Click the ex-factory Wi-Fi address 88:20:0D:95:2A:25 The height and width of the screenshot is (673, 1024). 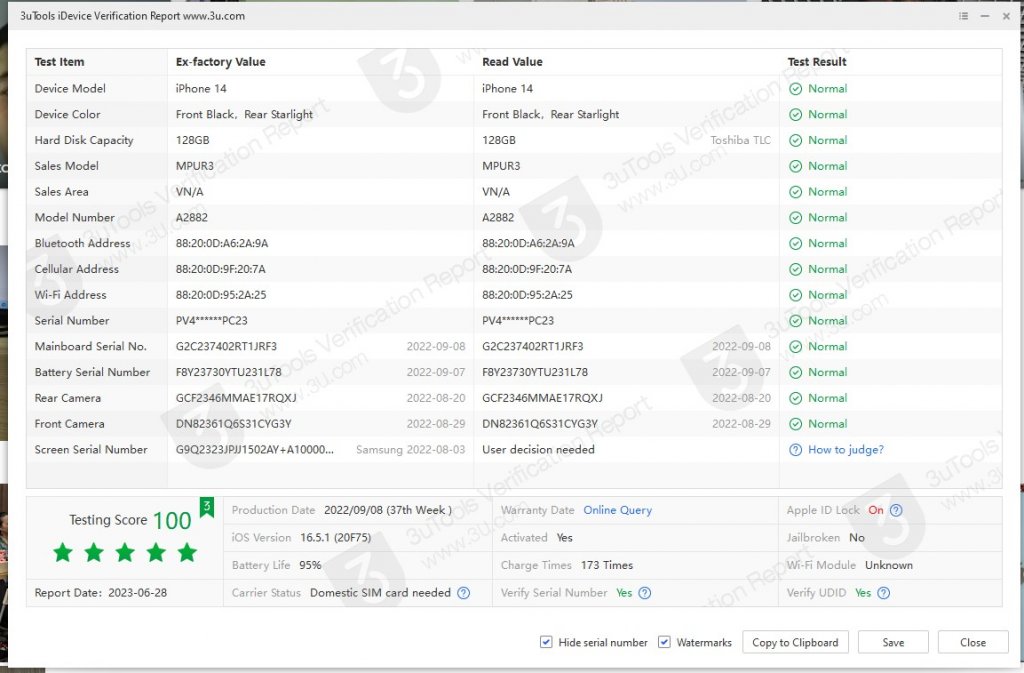(x=221, y=295)
